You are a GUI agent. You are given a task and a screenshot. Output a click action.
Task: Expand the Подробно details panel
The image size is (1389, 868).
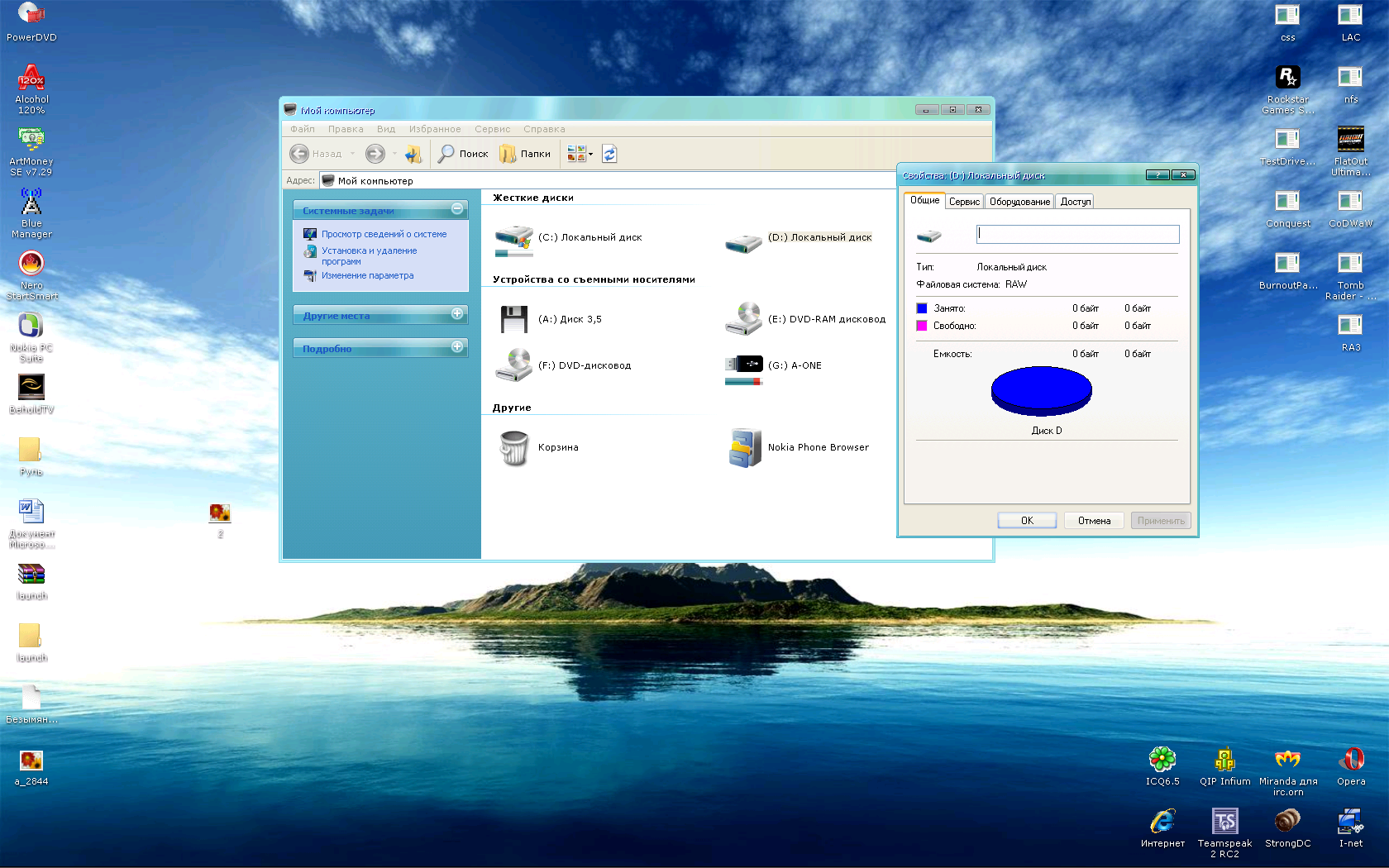click(457, 348)
